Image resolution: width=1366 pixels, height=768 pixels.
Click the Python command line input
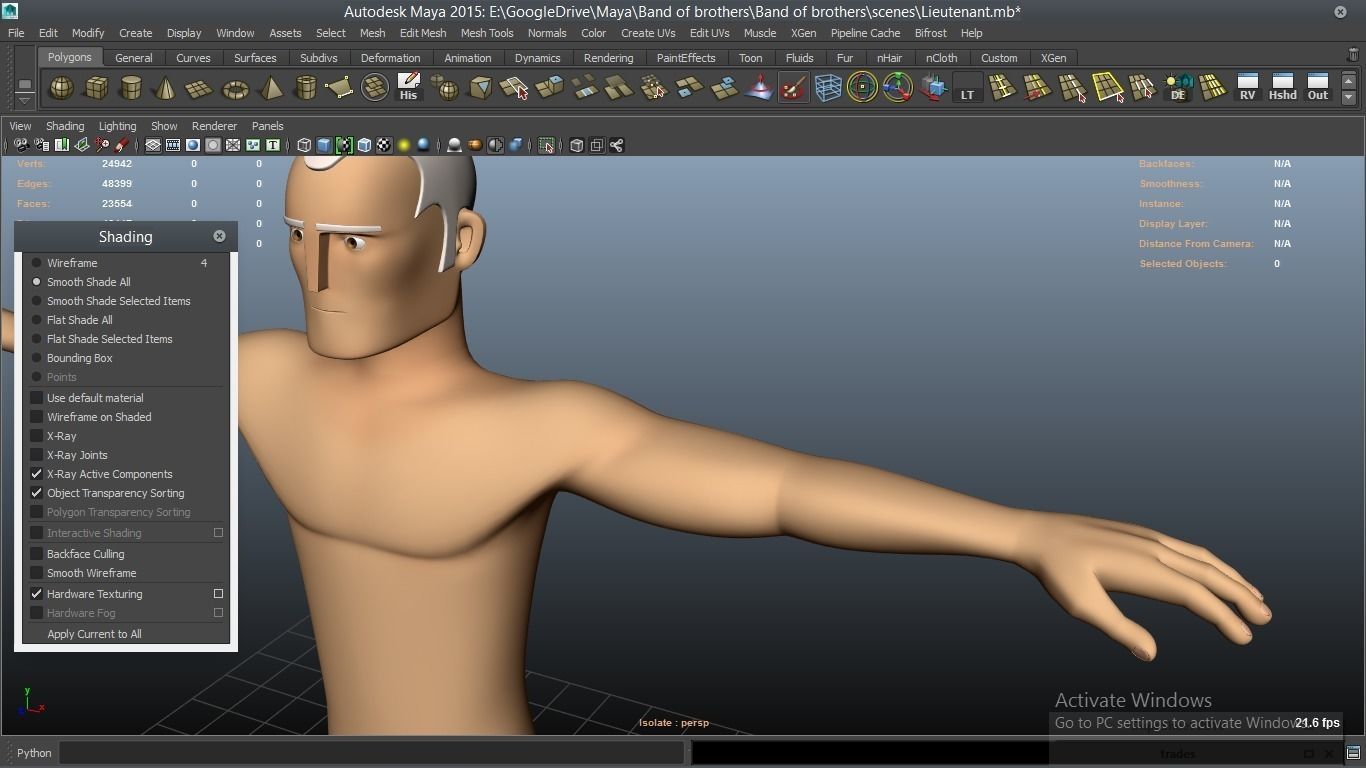click(x=371, y=753)
